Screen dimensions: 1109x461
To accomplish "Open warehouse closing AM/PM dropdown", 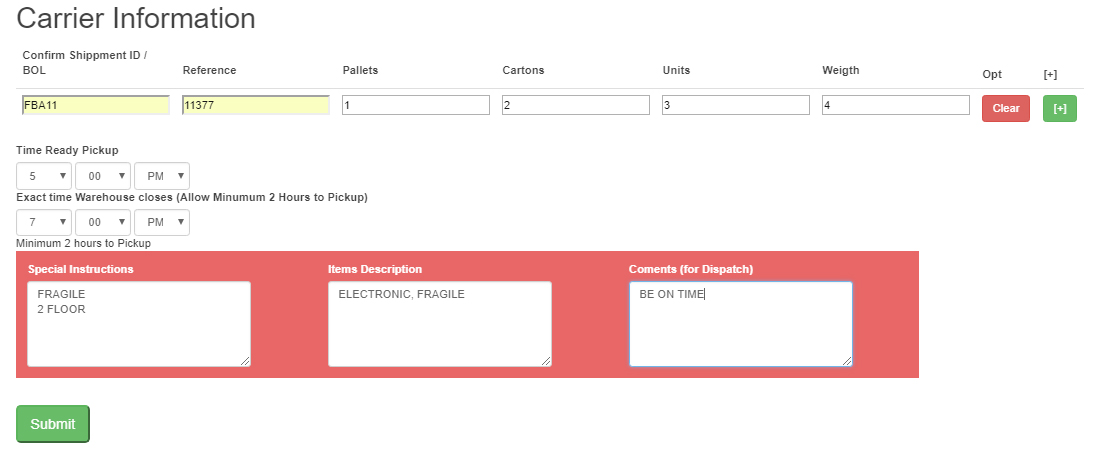I will pyautogui.click(x=162, y=222).
